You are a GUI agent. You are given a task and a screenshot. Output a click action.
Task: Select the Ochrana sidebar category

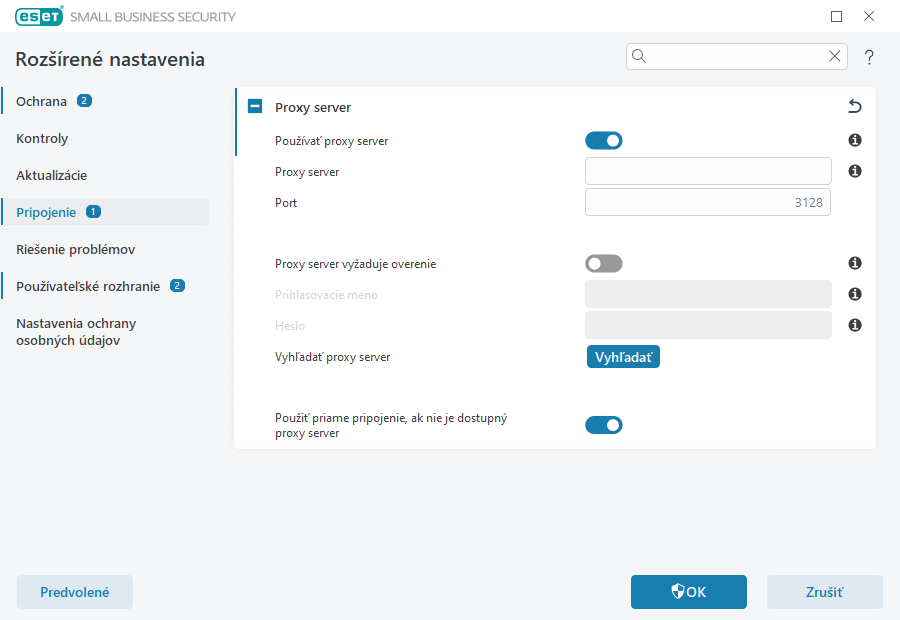42,100
